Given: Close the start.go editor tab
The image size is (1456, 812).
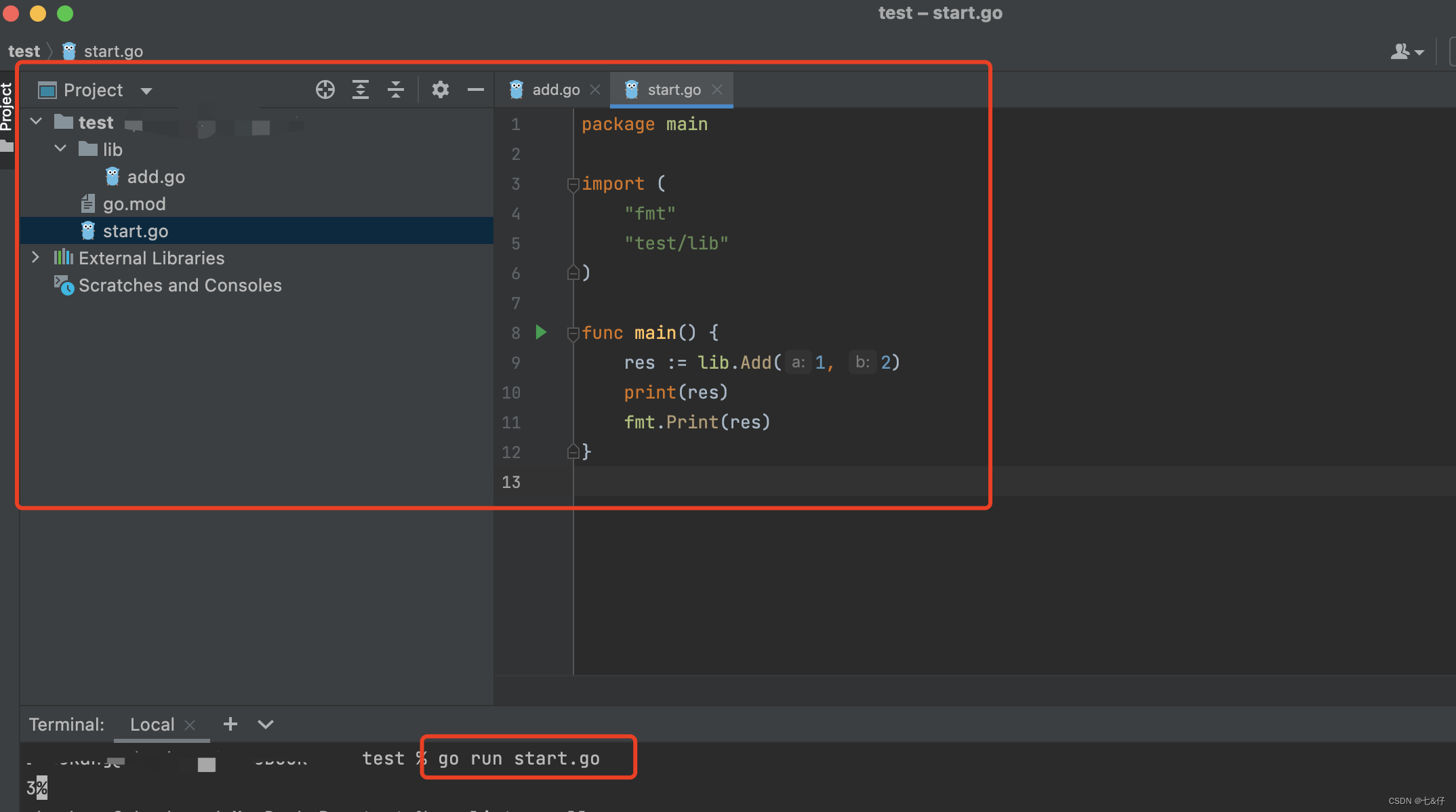Looking at the screenshot, I should coord(717,89).
